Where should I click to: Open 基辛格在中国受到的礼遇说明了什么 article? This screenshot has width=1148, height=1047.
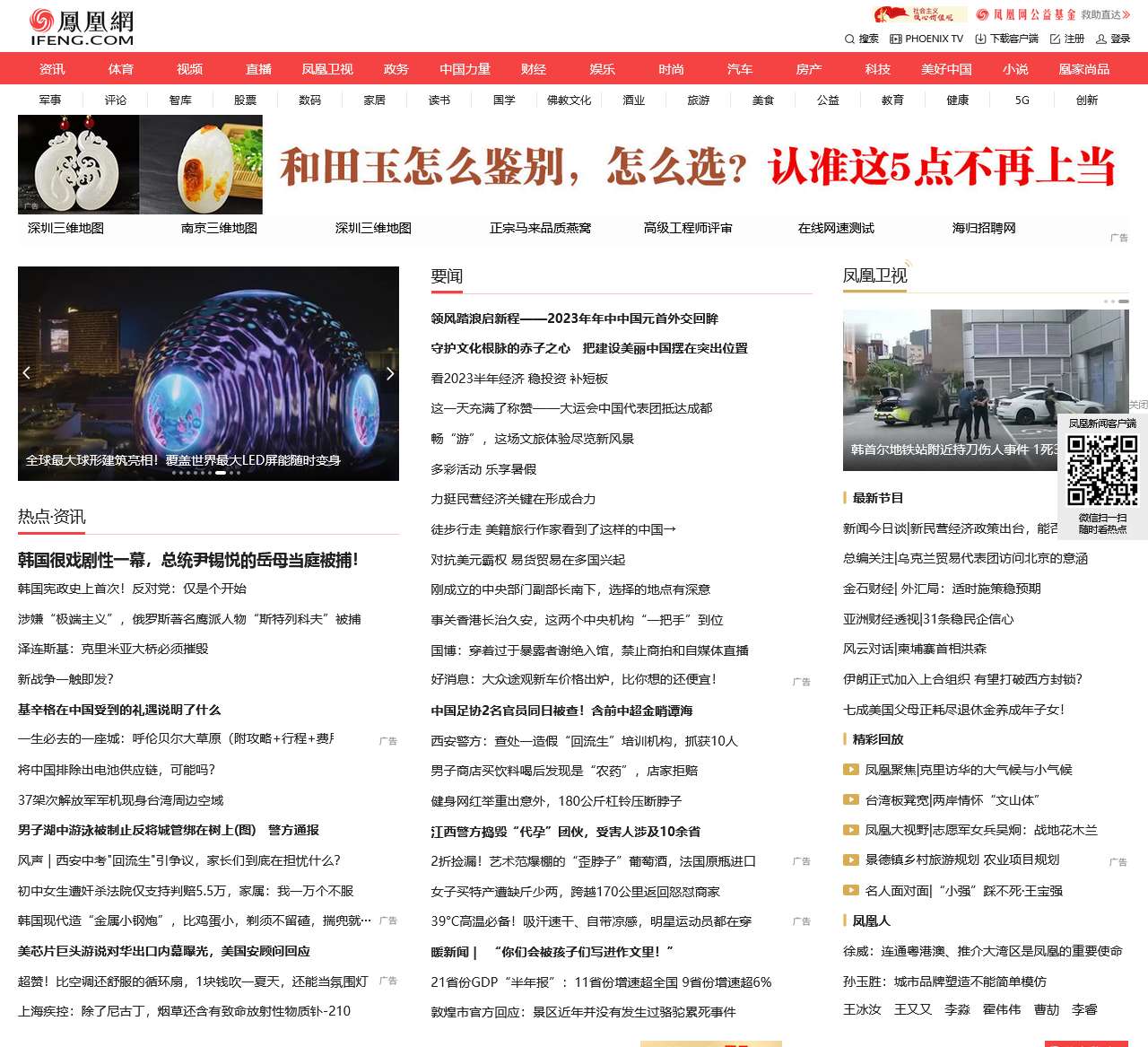(x=119, y=710)
